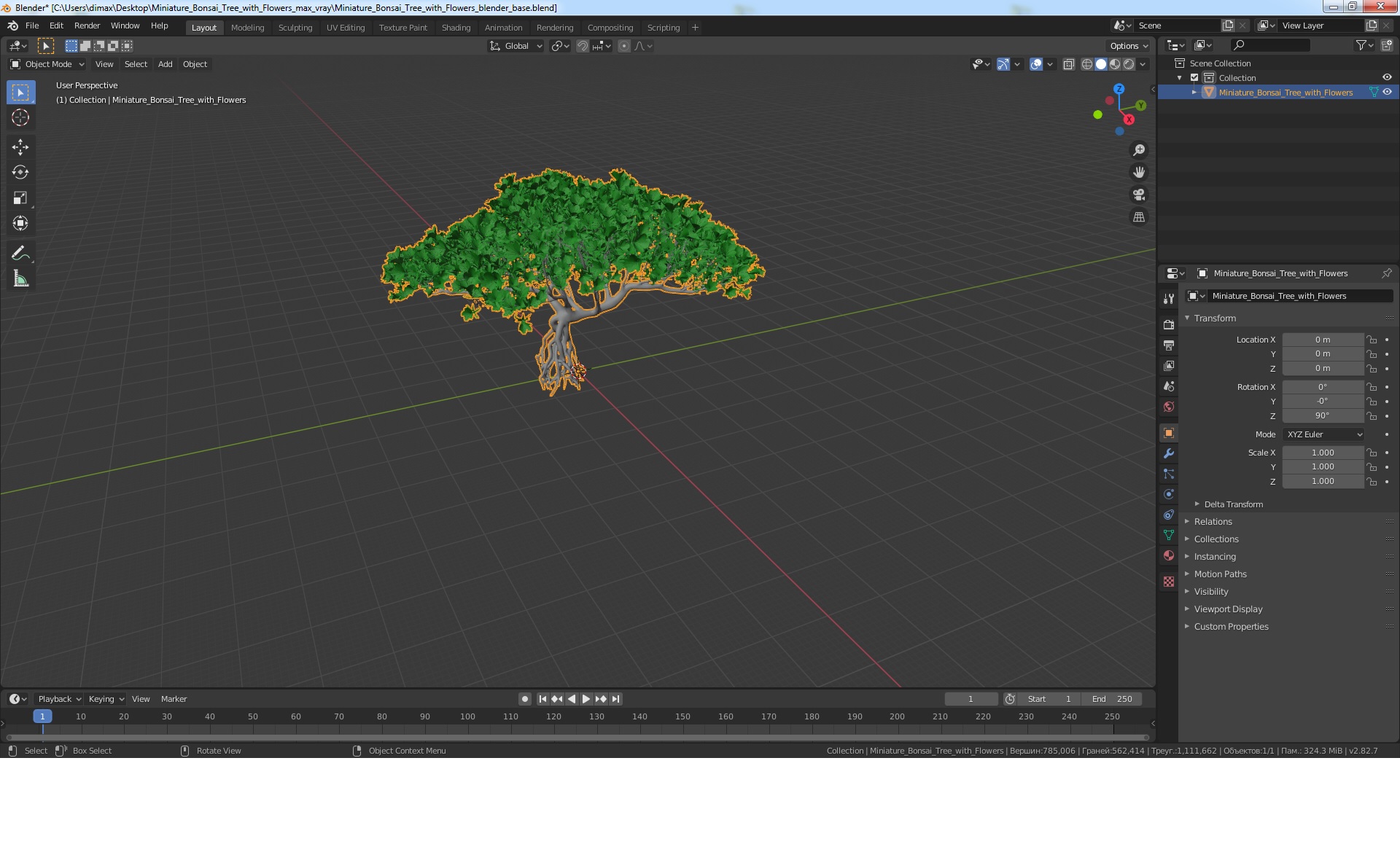Click the timeline auto-keying record button
Viewport: 1400px width, 844px height.
[x=524, y=699]
